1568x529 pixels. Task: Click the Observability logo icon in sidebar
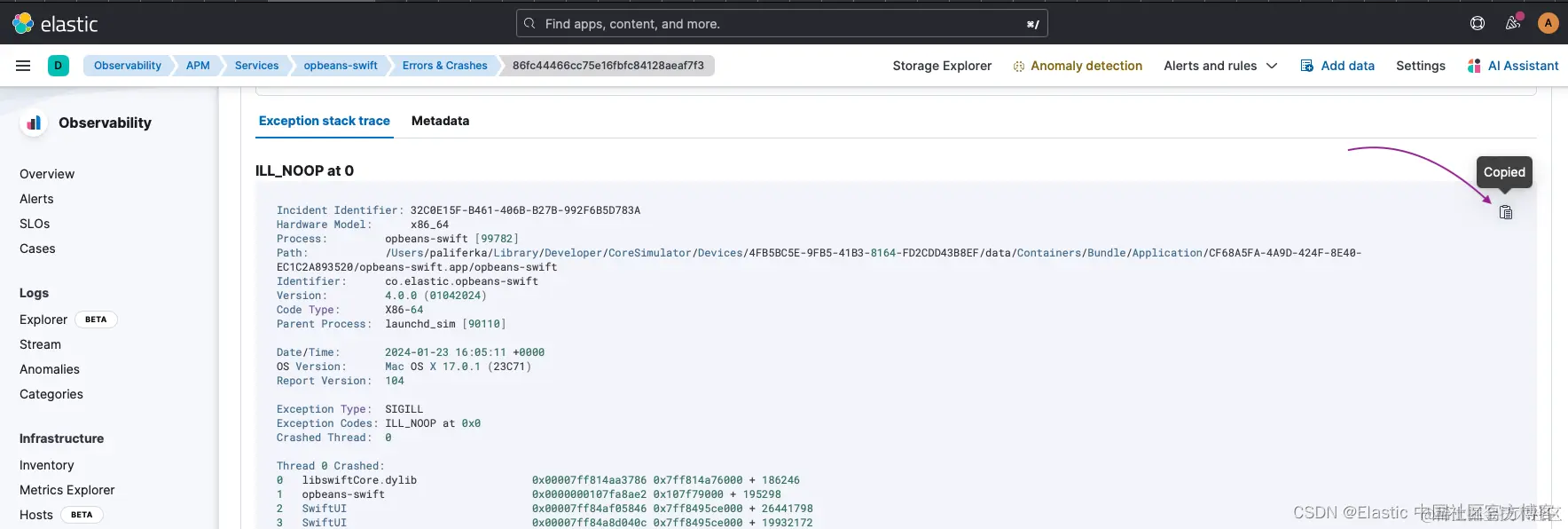click(x=33, y=122)
